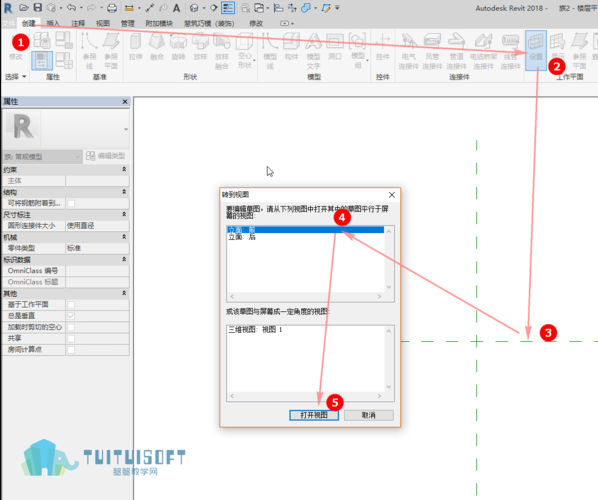The image size is (598, 500).
Task: Click the Measure tool icon in quick access toolbar
Action: [x=129, y=8]
